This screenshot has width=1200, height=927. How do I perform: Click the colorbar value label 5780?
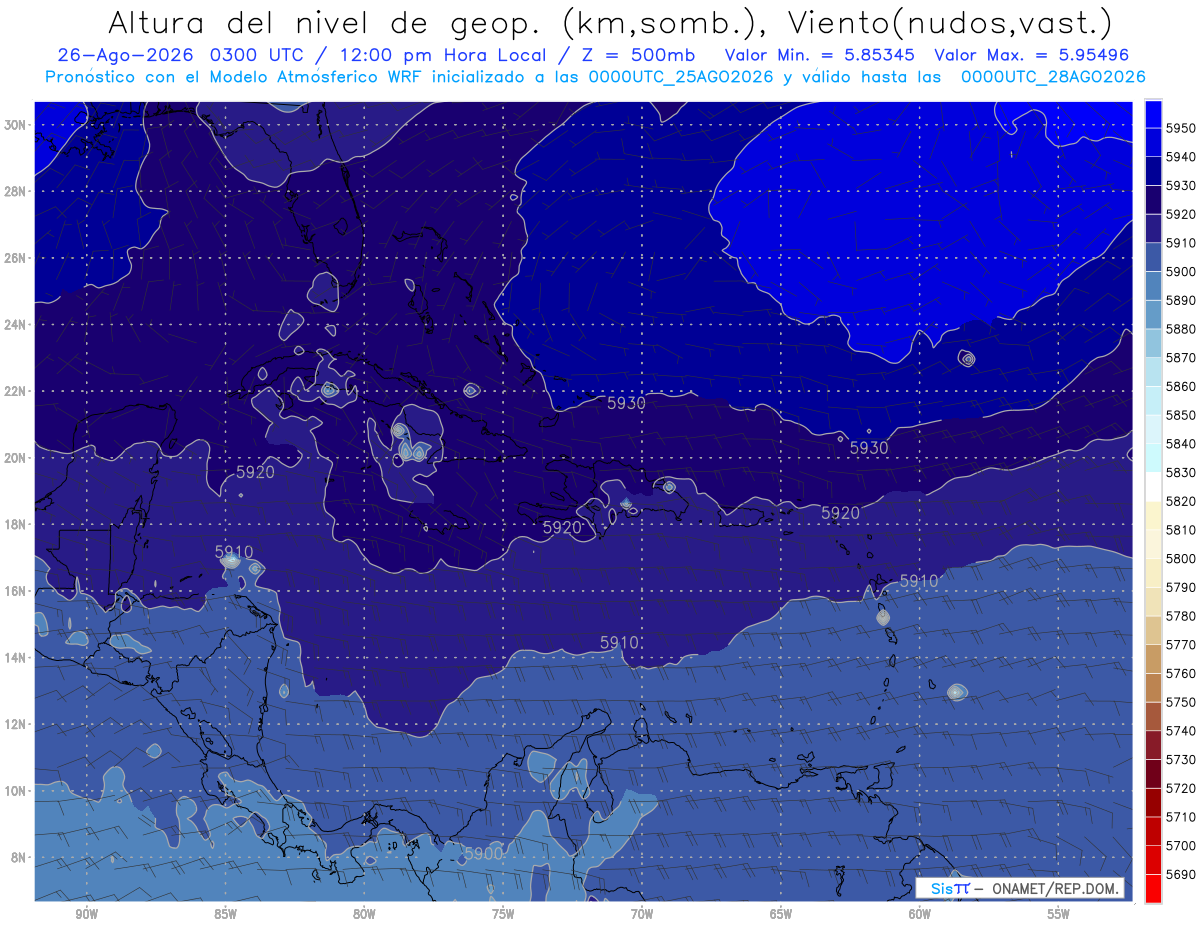(1180, 616)
